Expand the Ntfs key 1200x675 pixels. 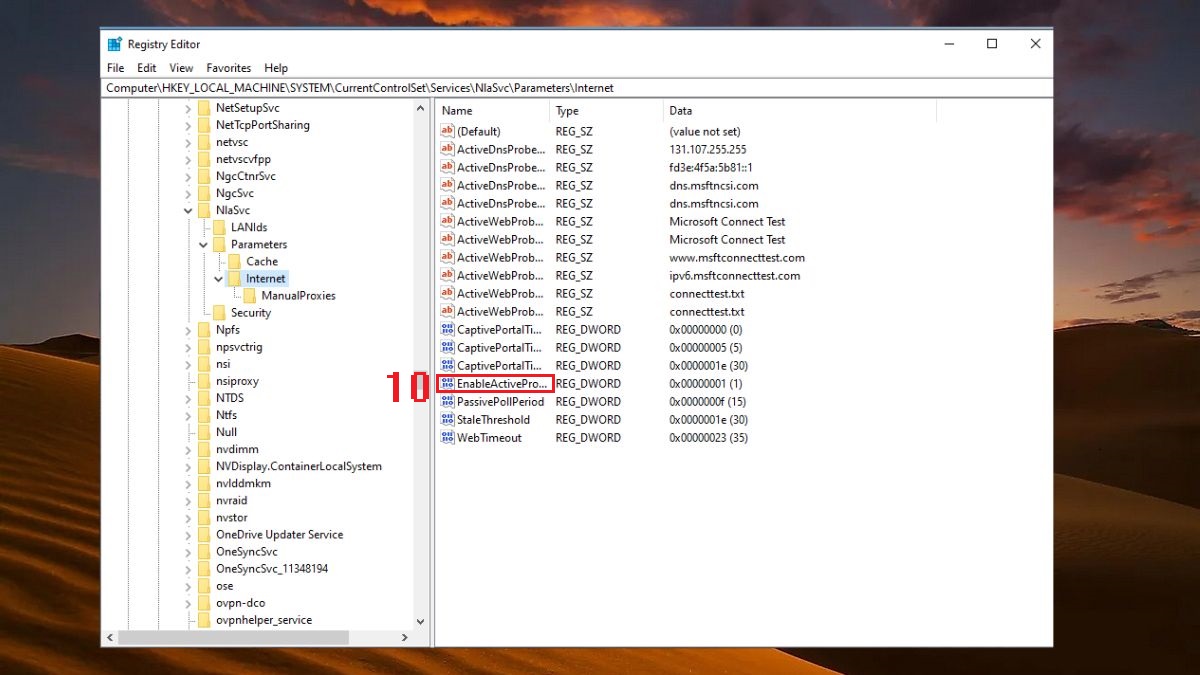(x=188, y=415)
